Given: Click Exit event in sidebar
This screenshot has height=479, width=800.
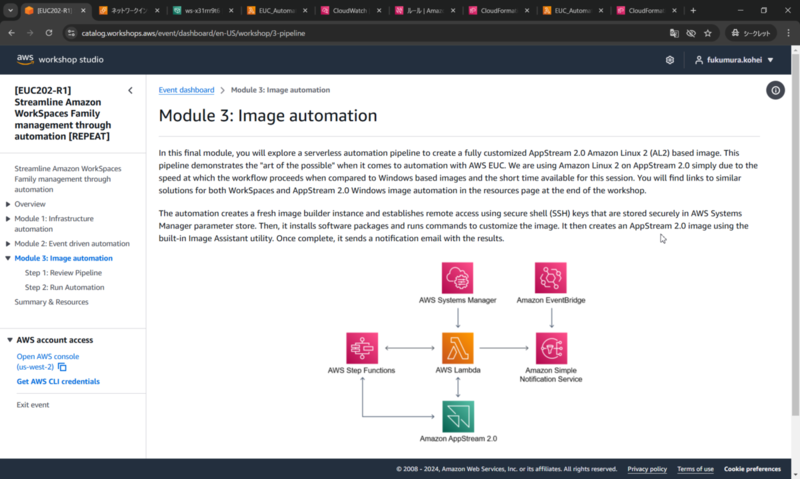Looking at the screenshot, I should click(x=33, y=405).
